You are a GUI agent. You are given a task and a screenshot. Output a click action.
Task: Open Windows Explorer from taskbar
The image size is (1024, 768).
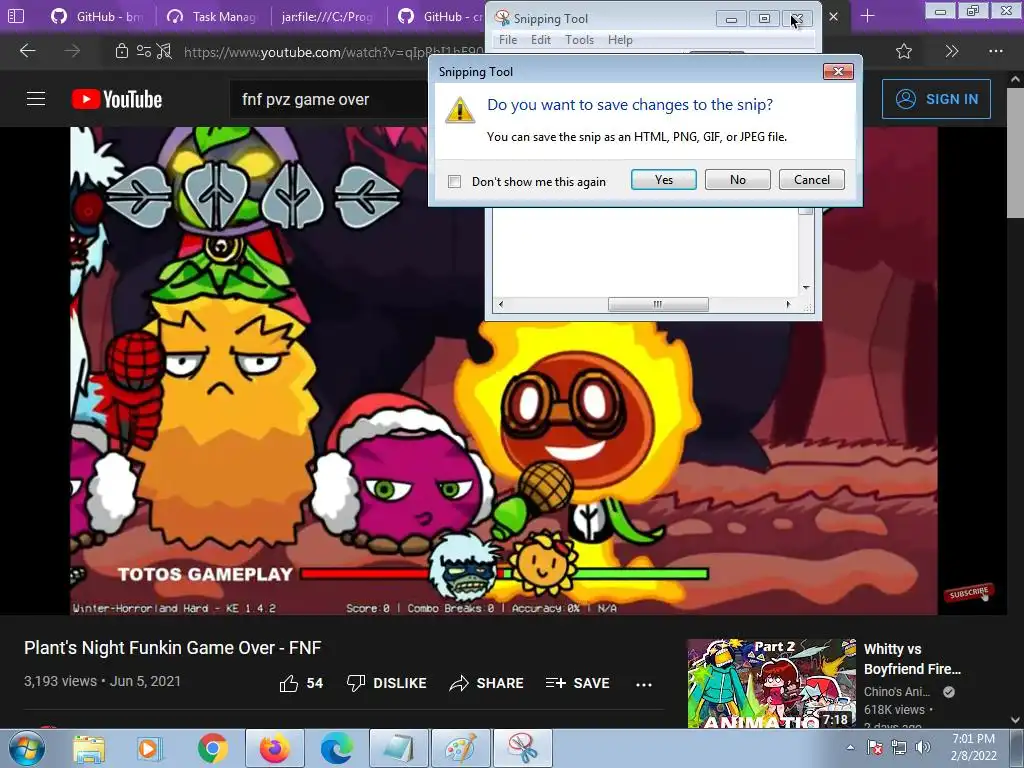click(x=89, y=748)
